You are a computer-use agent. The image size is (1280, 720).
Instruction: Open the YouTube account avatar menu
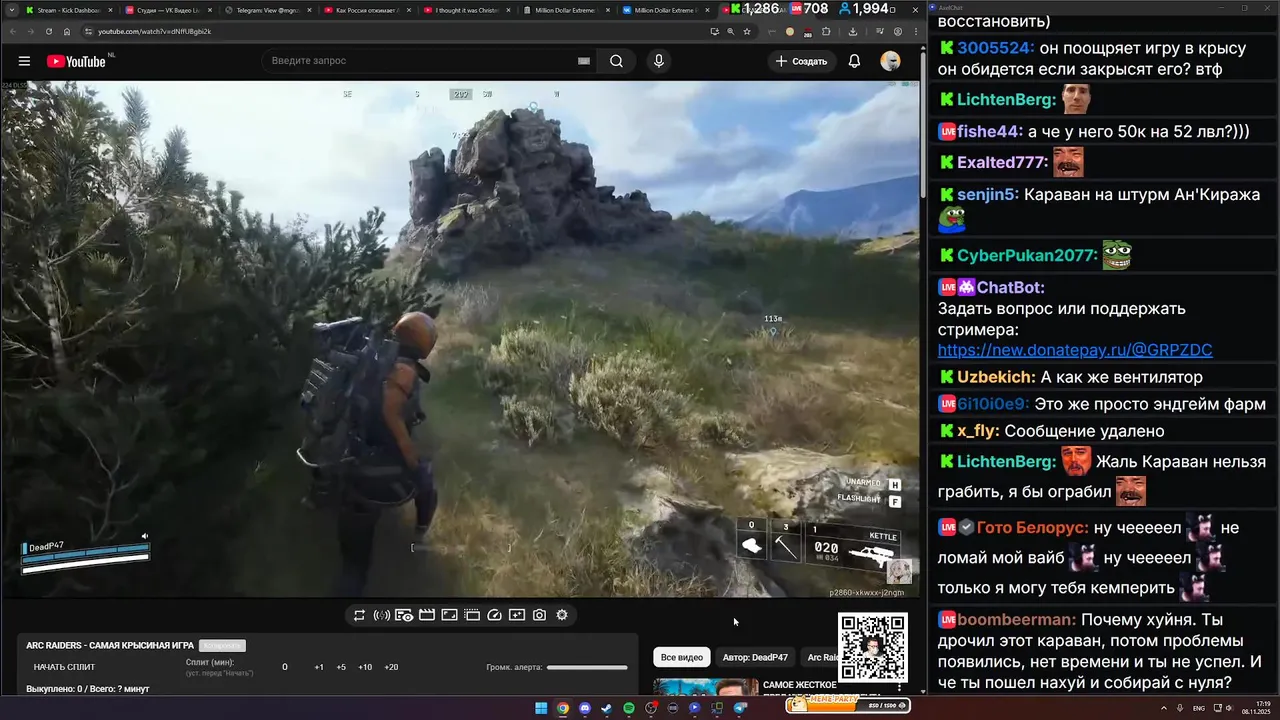[x=890, y=61]
